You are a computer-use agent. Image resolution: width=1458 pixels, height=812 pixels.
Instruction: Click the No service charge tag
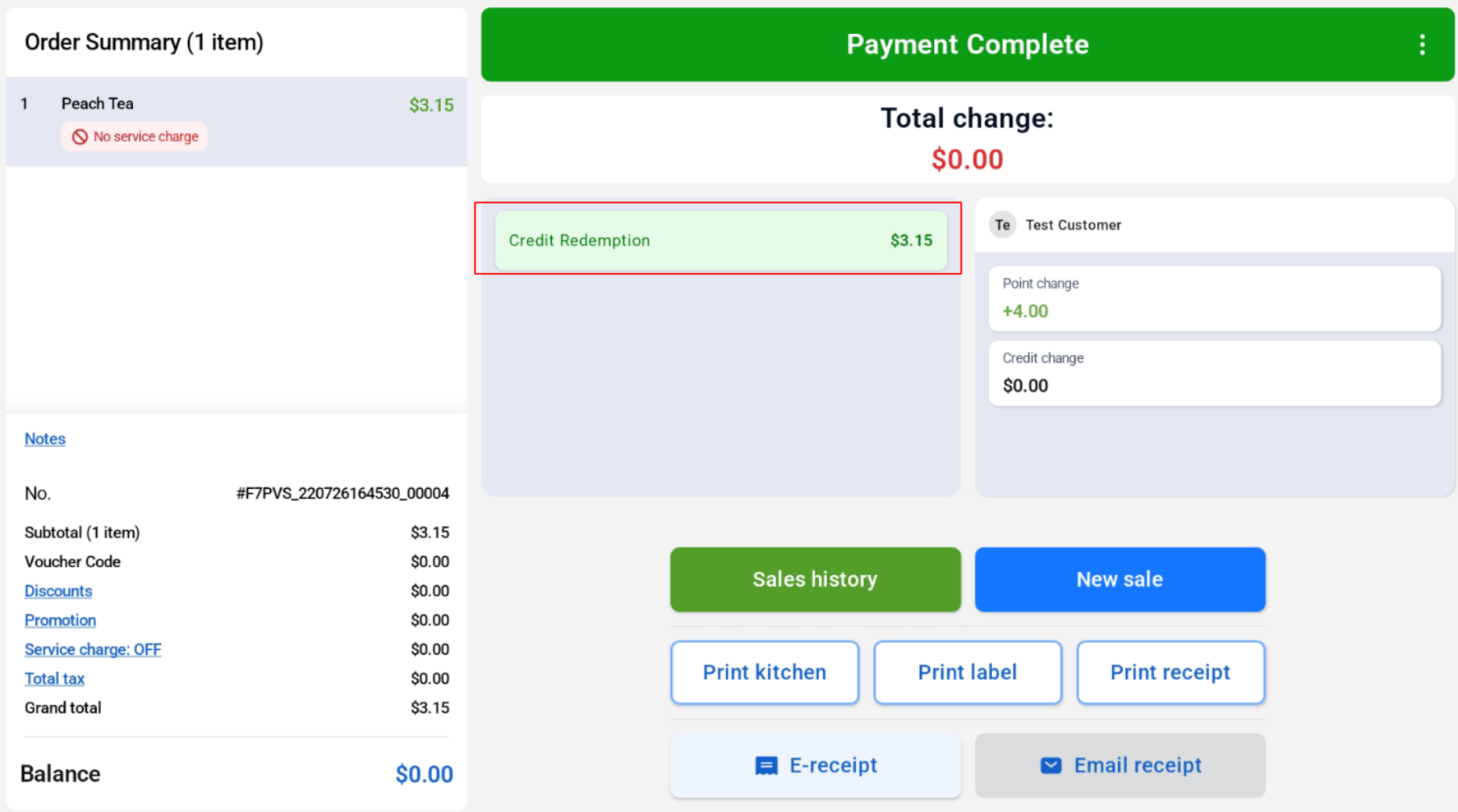[x=135, y=137]
